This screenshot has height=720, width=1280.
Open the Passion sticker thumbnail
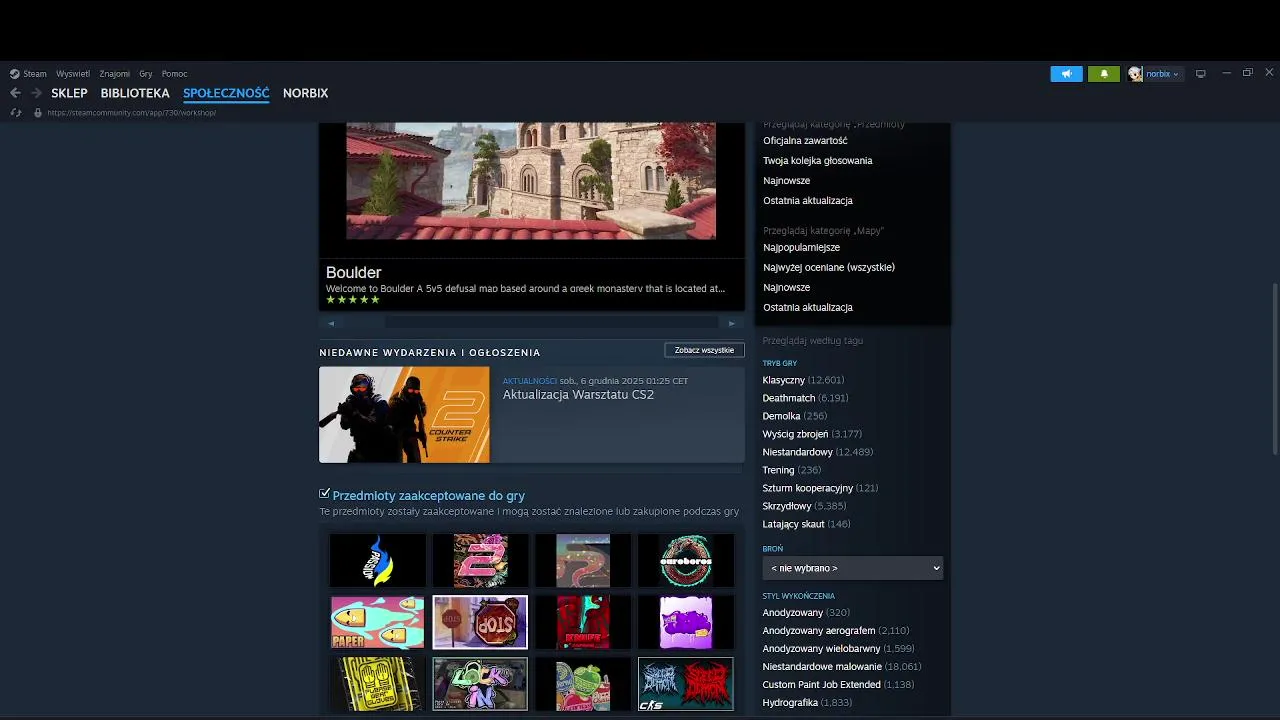pyautogui.click(x=377, y=560)
